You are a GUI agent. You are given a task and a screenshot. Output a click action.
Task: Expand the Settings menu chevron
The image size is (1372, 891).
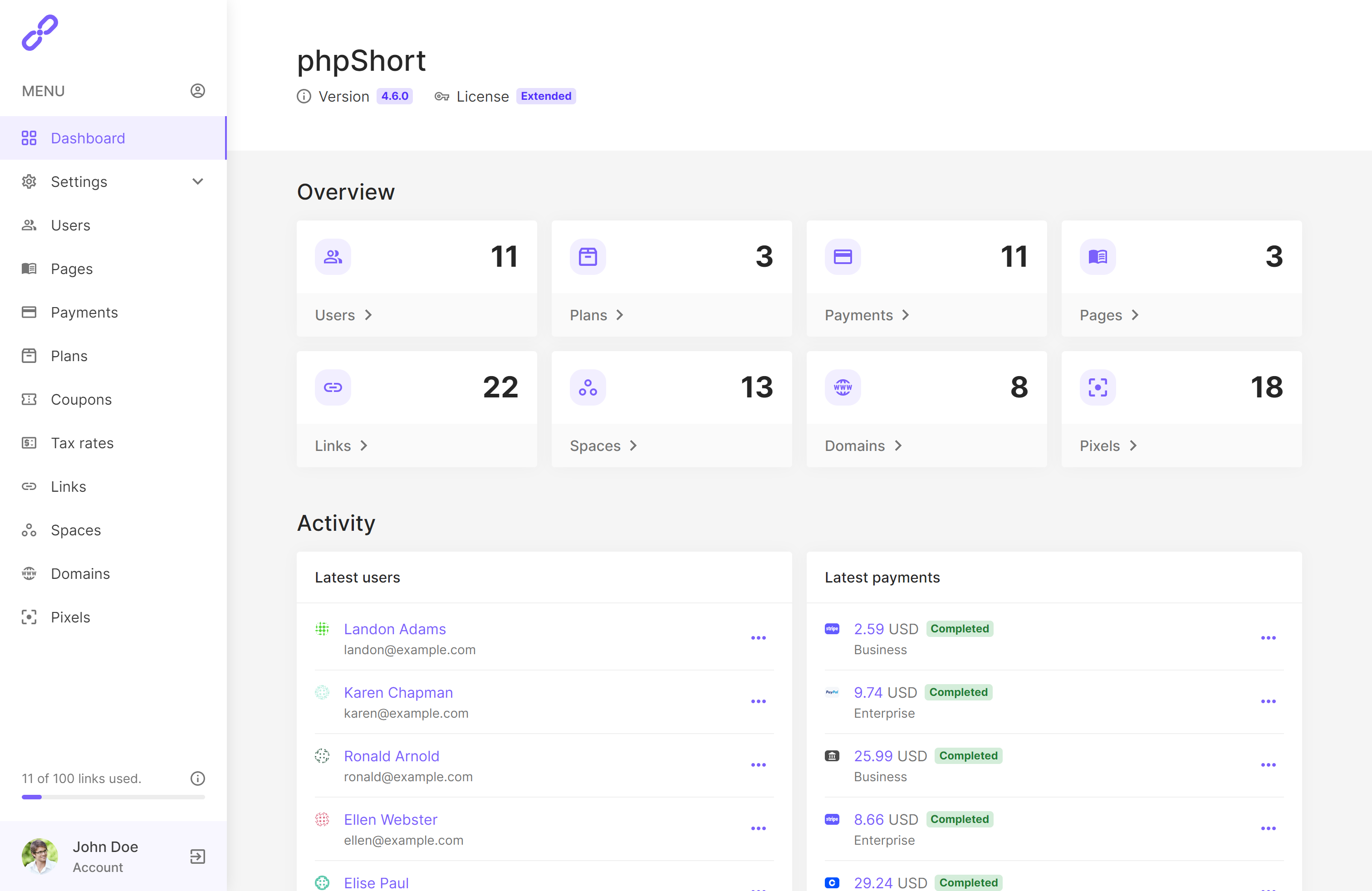point(198,181)
